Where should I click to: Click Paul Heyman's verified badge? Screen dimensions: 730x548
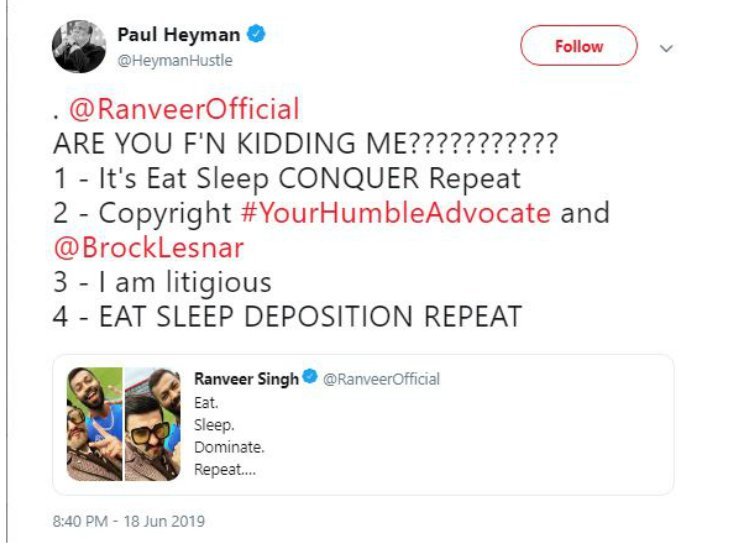click(x=257, y=36)
